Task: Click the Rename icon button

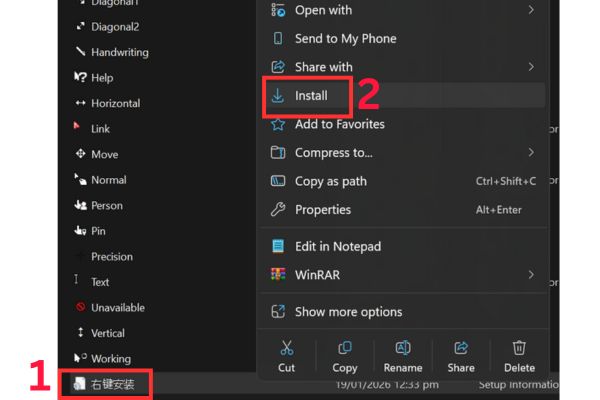Action: [x=403, y=348]
